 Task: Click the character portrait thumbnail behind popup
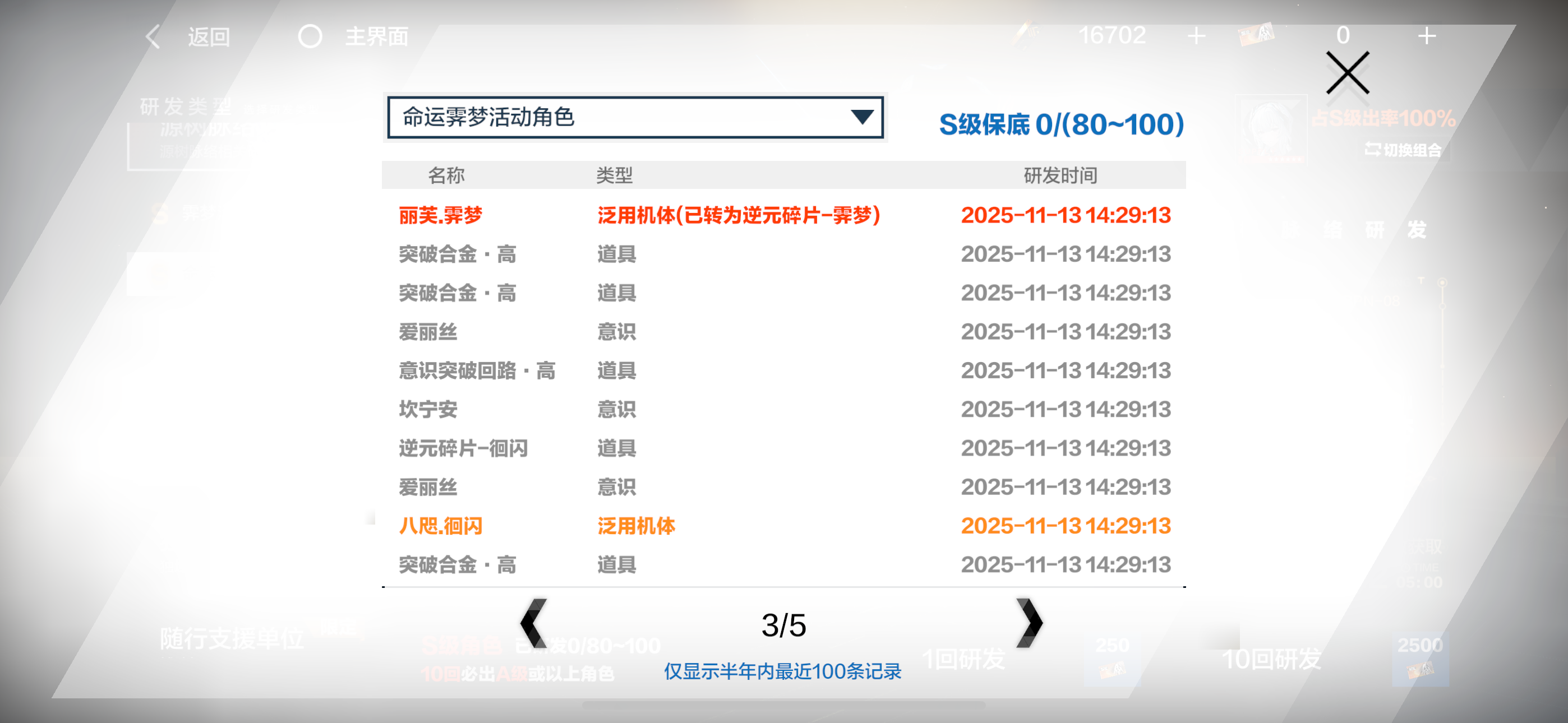coord(1270,129)
